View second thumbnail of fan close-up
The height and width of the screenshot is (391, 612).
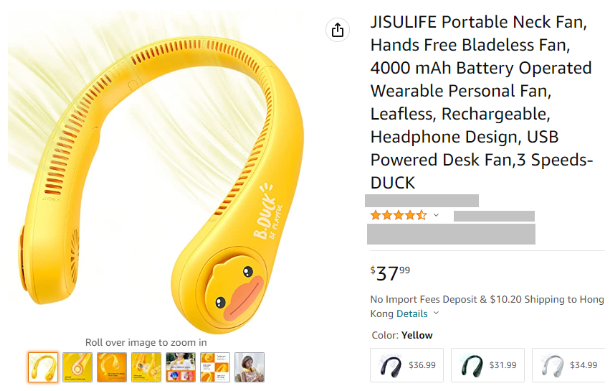(x=77, y=367)
